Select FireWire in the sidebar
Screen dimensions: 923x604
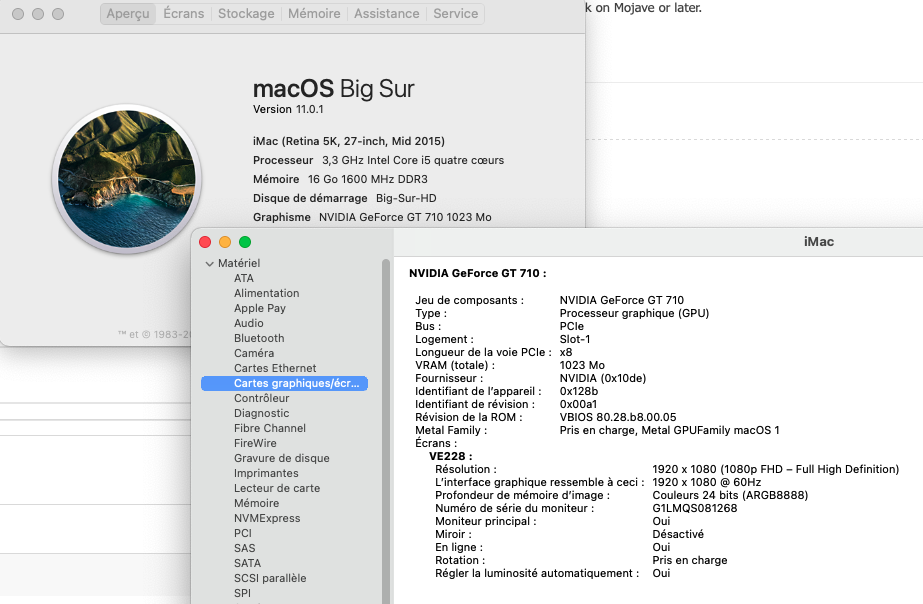[255, 443]
